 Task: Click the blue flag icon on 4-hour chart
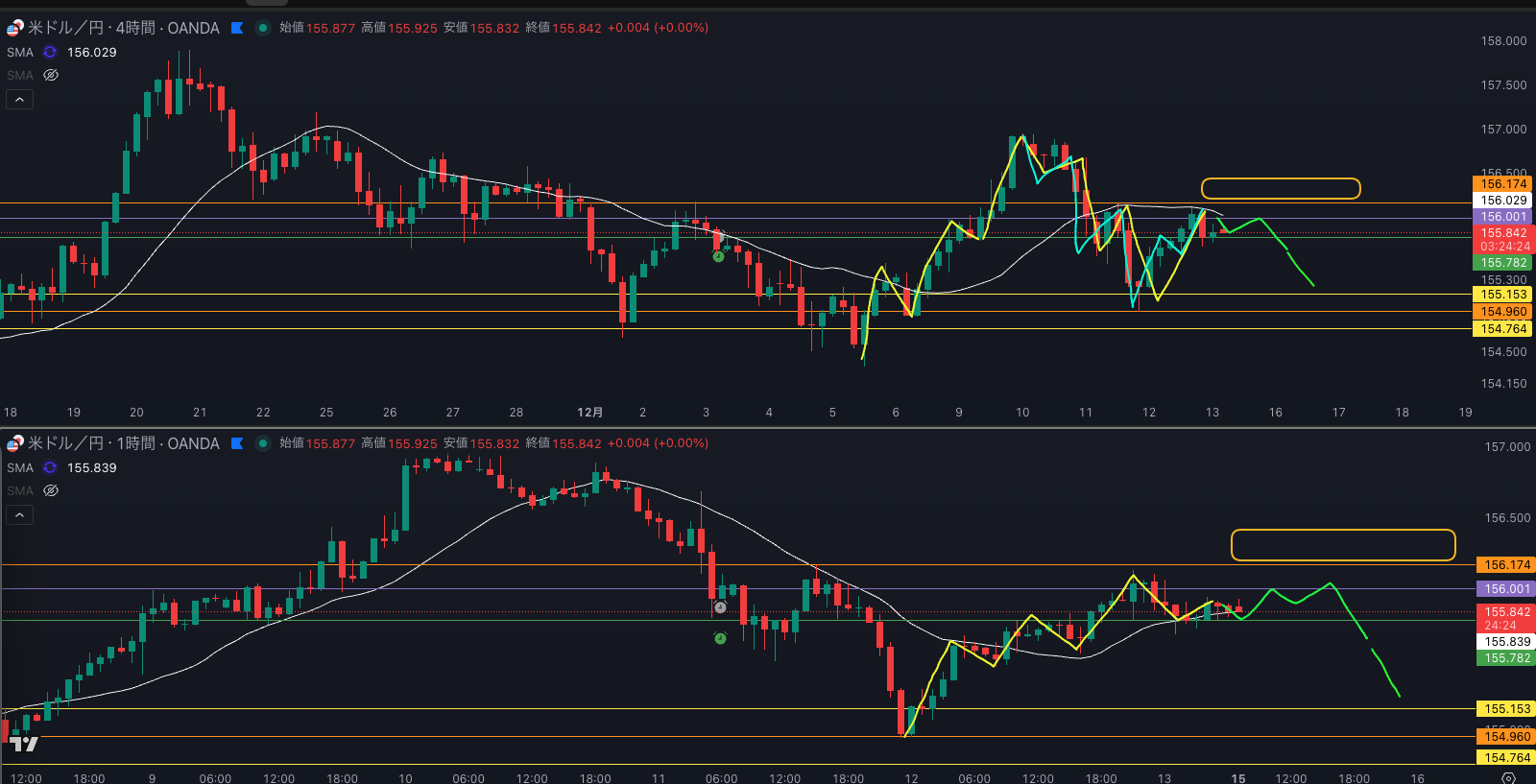coord(237,28)
